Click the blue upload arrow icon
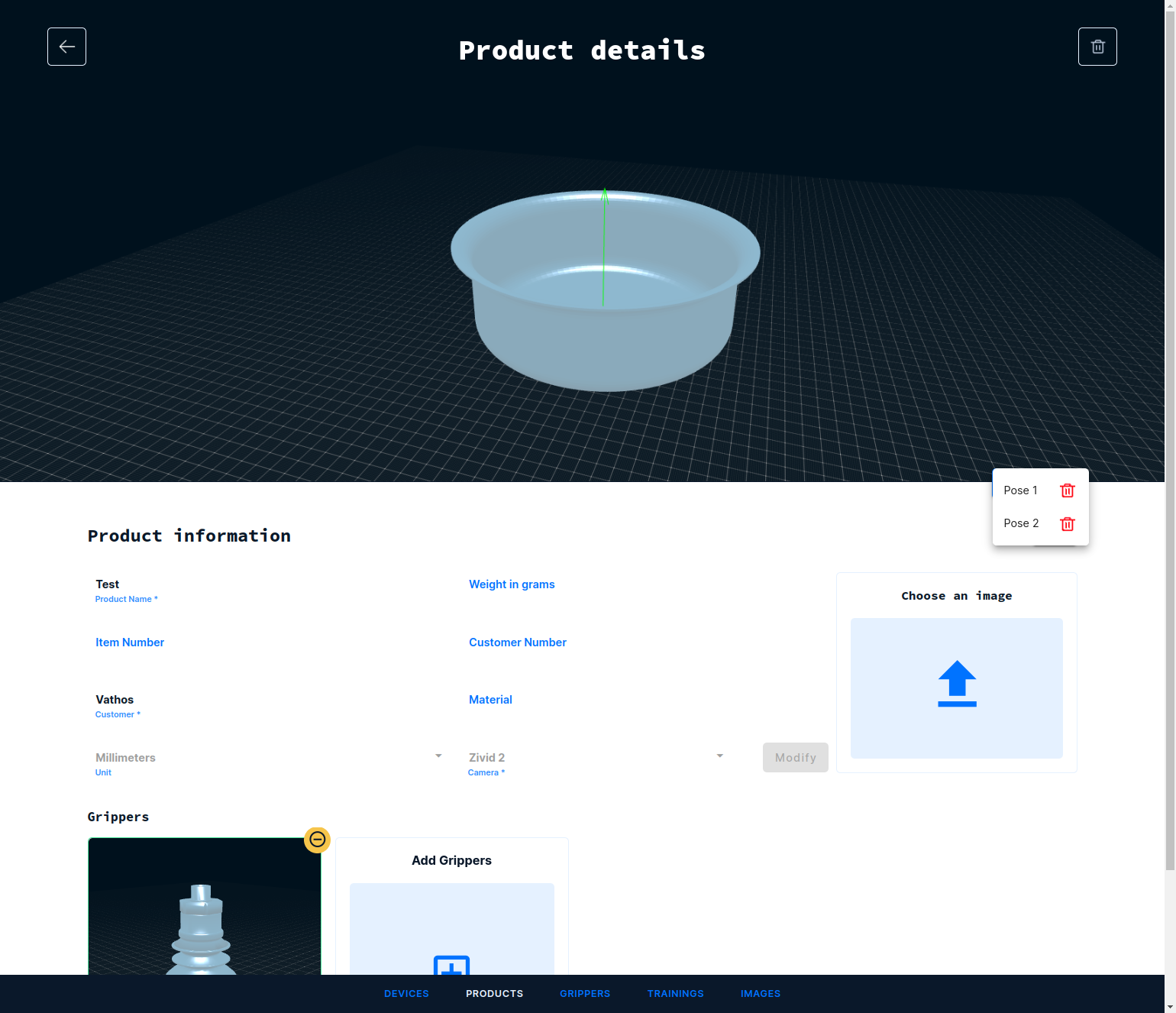Viewport: 1176px width, 1013px height. (957, 684)
